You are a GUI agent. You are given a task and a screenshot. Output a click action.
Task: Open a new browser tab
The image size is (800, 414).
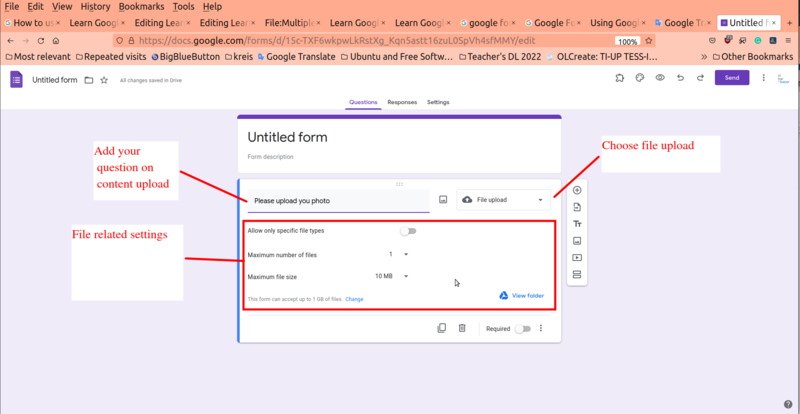click(790, 23)
